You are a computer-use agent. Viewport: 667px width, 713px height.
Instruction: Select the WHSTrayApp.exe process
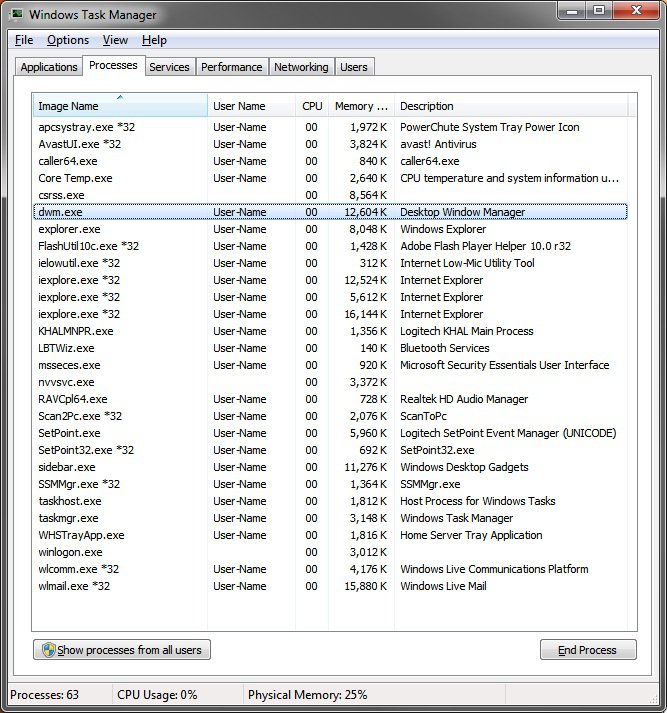[330, 535]
